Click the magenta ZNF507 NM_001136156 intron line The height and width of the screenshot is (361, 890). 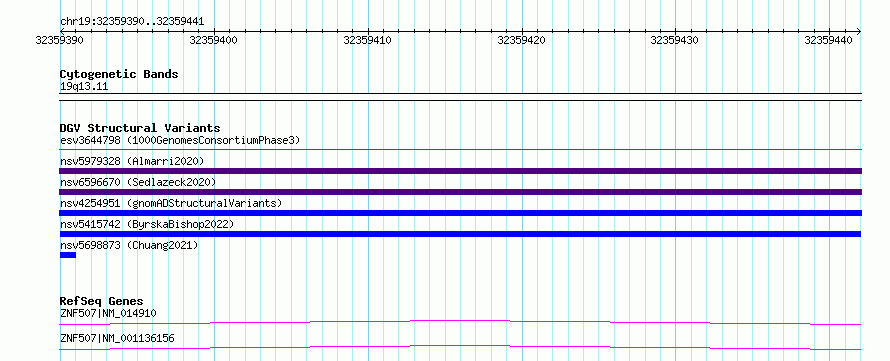460,347
